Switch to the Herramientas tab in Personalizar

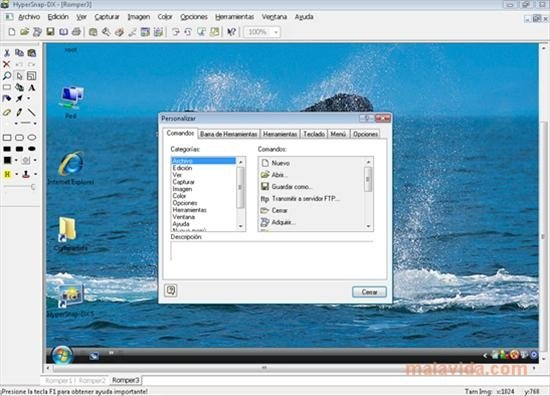280,134
